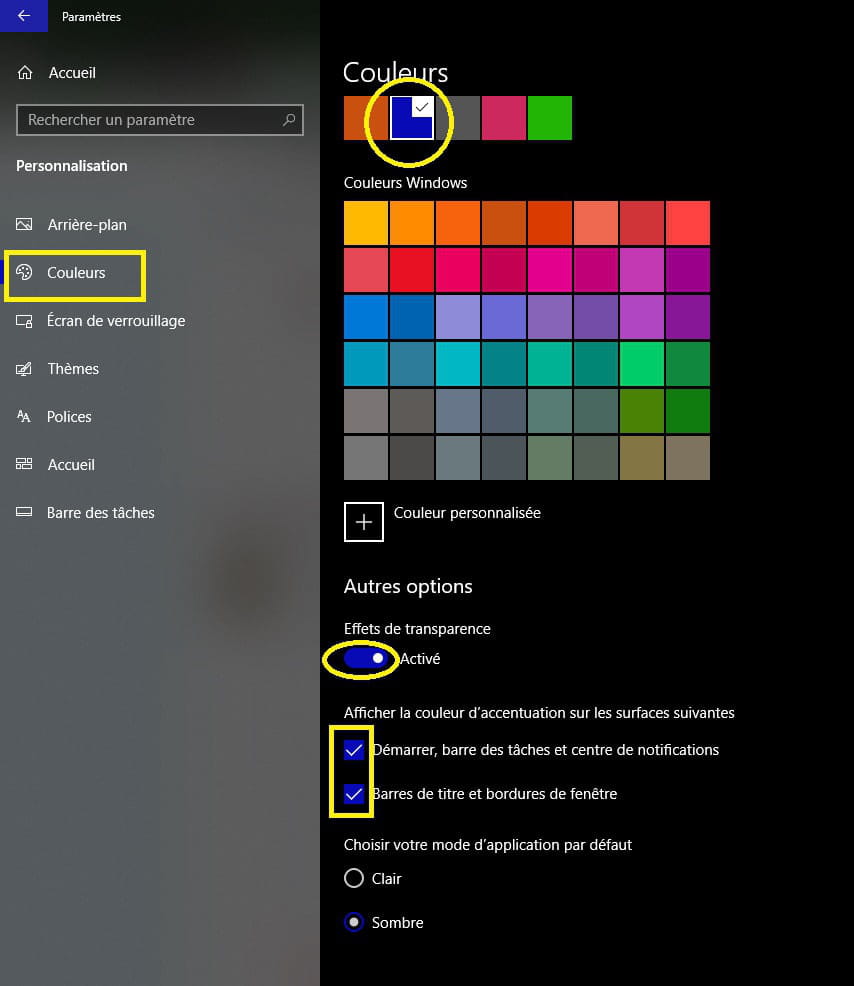Select the Clair application mode
Image resolution: width=854 pixels, height=986 pixels.
click(x=354, y=878)
